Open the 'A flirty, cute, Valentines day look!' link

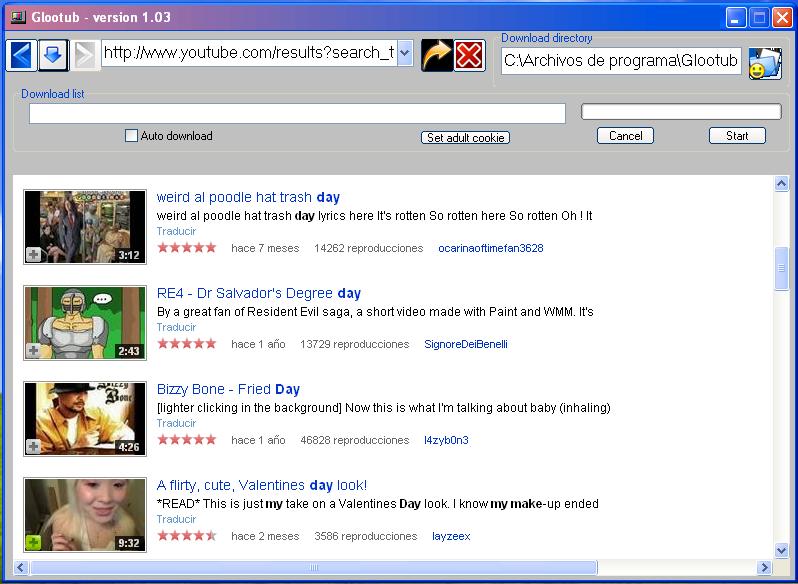tap(262, 485)
